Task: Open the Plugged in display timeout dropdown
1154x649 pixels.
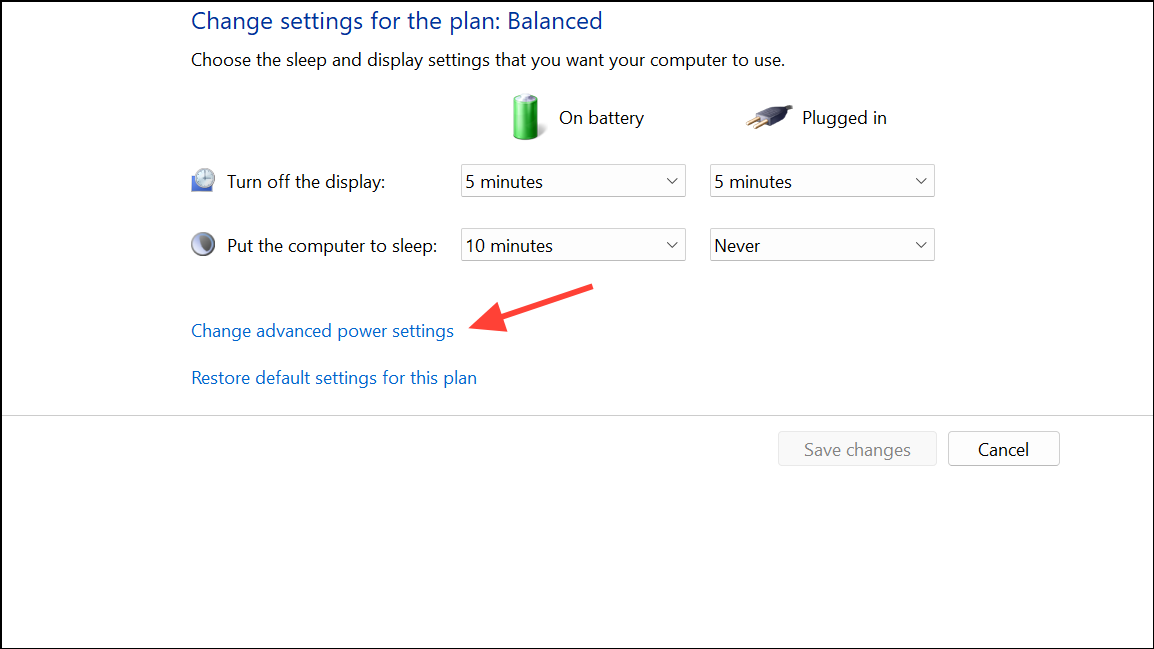Action: click(822, 180)
